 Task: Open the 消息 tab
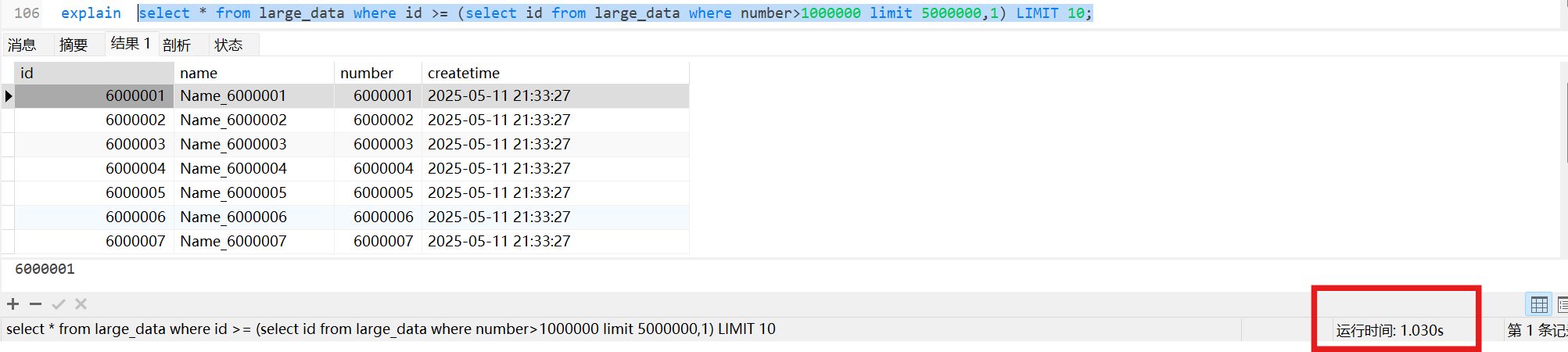tap(23, 45)
